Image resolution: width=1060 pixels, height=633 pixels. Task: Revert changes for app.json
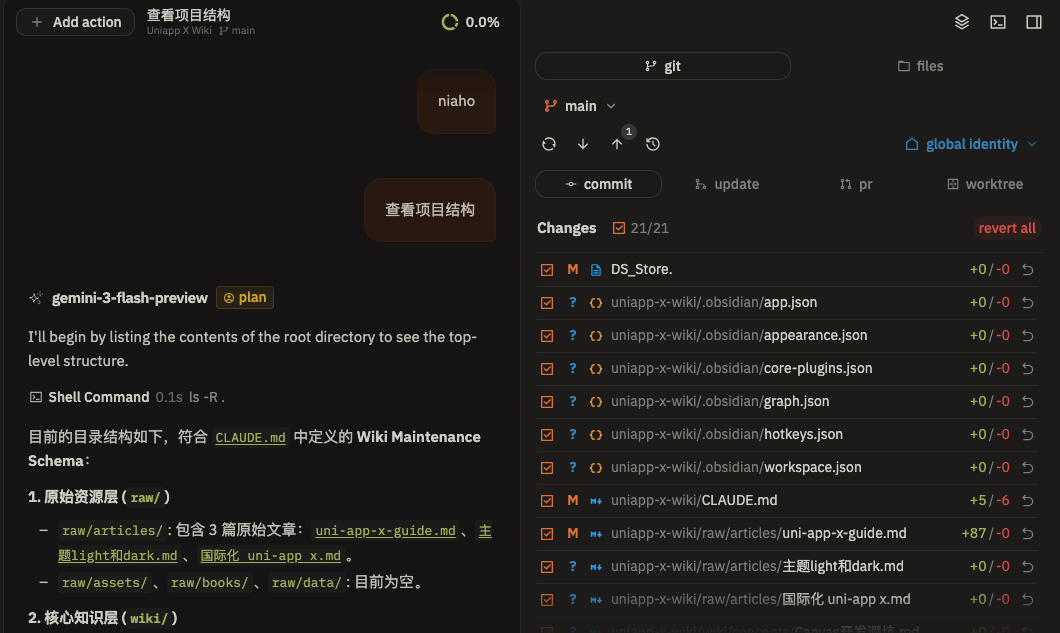1028,302
